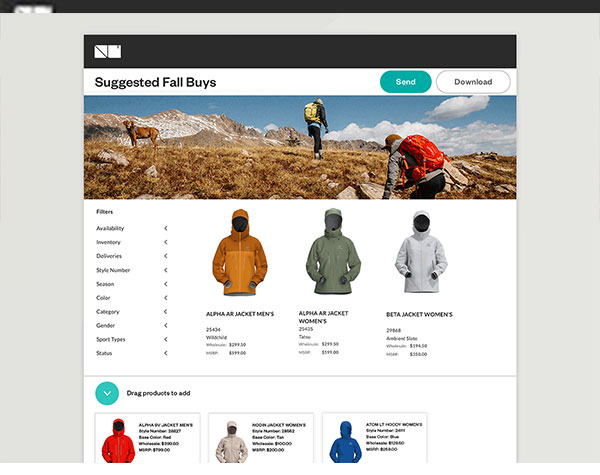Click the red Alpha SV Jacket Men's card
The image size is (600, 475).
click(x=148, y=438)
